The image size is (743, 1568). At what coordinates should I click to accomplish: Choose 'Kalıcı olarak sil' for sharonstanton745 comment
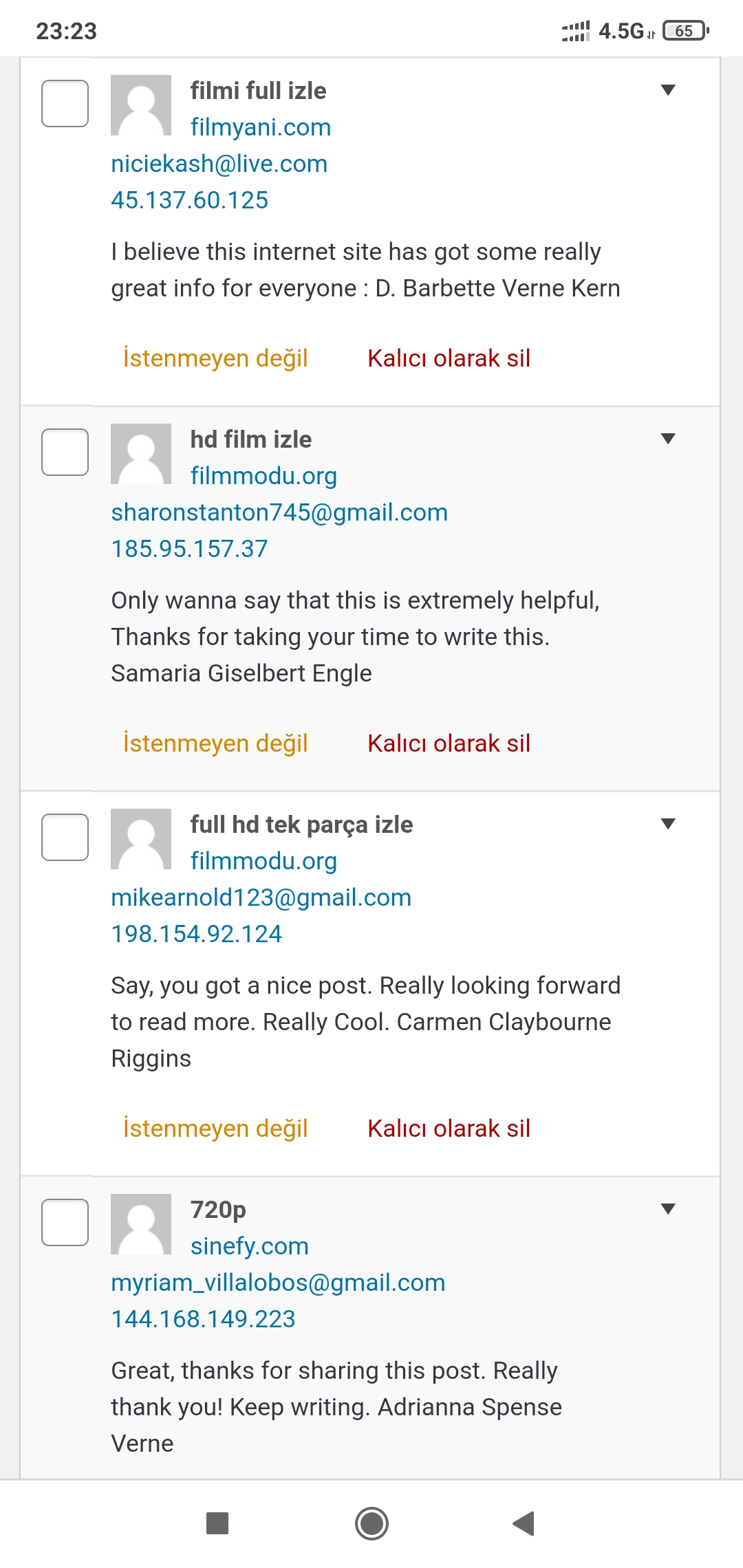pos(449,743)
